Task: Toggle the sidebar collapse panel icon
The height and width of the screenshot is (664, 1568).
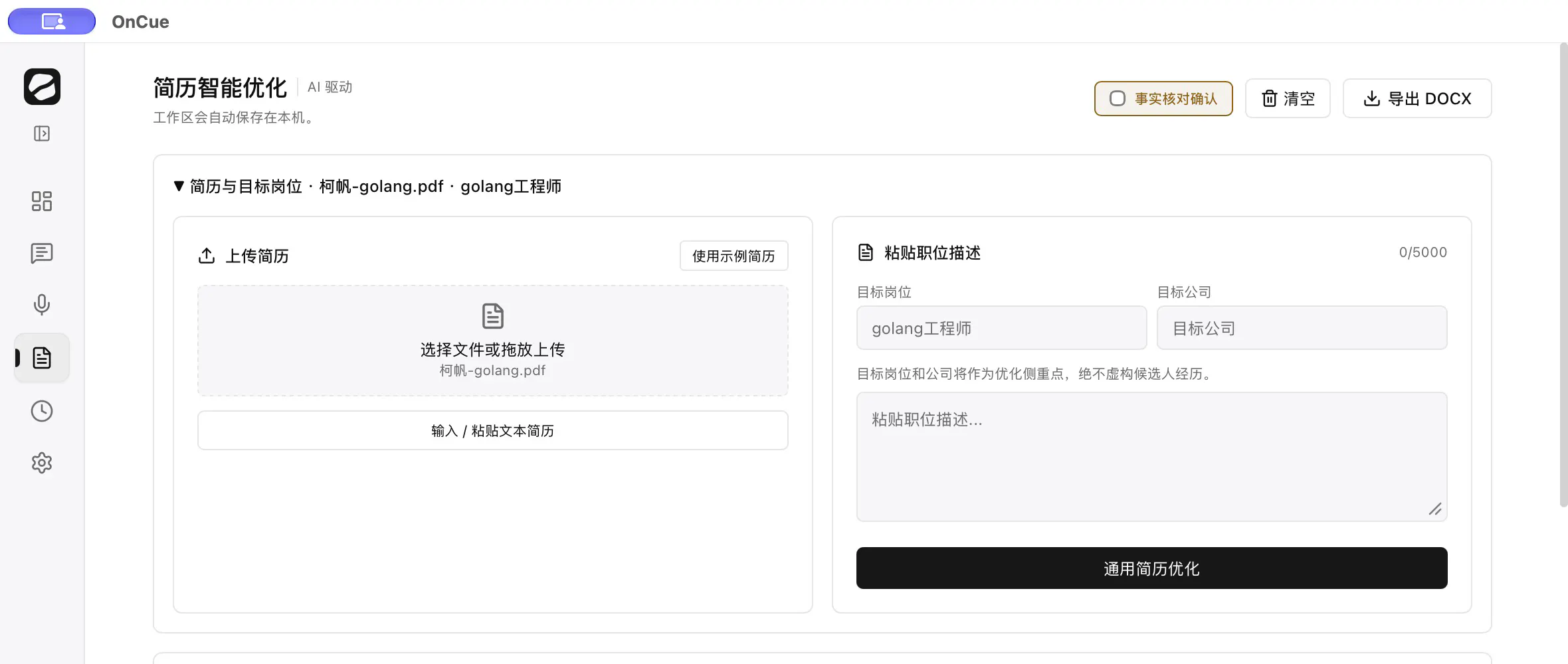Action: coord(42,133)
